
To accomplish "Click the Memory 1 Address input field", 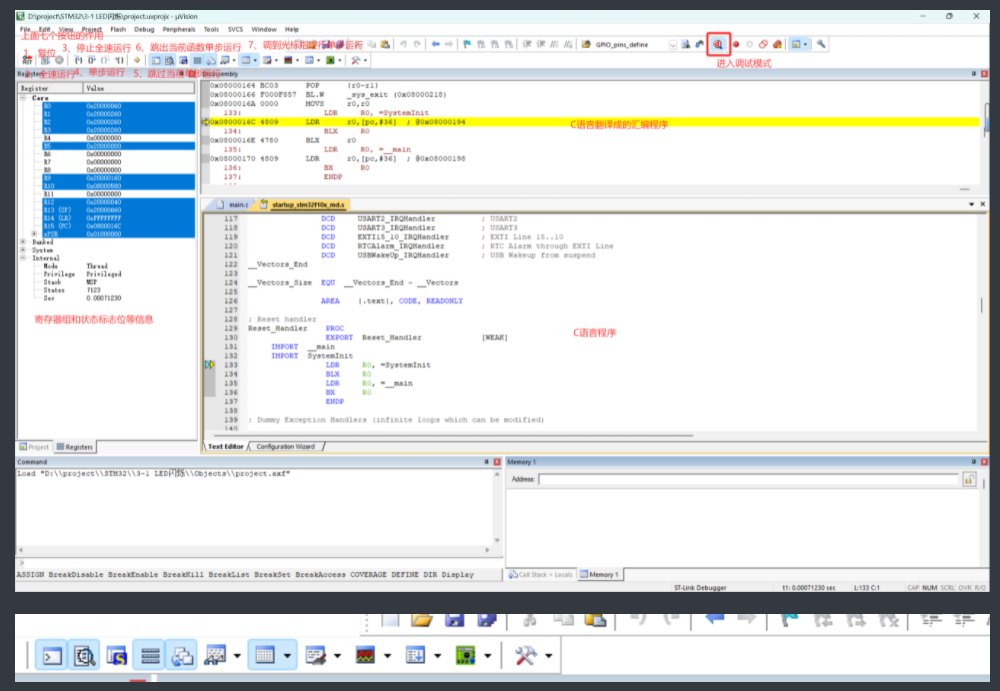I will coord(748,479).
